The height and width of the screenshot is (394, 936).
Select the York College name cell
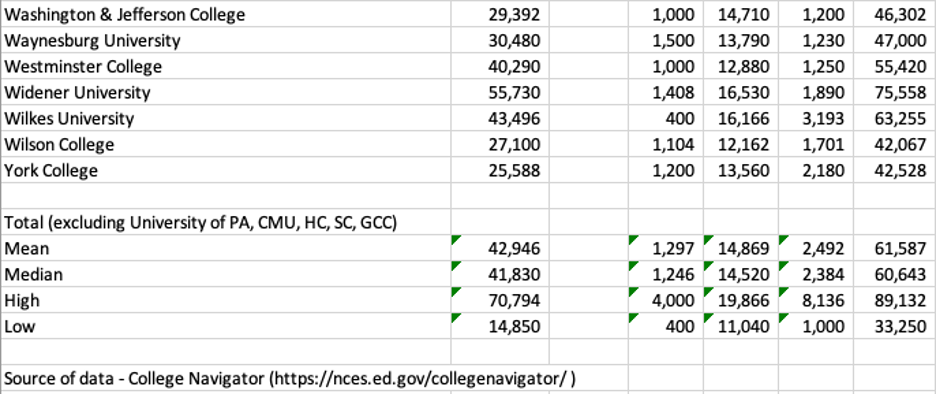226,171
